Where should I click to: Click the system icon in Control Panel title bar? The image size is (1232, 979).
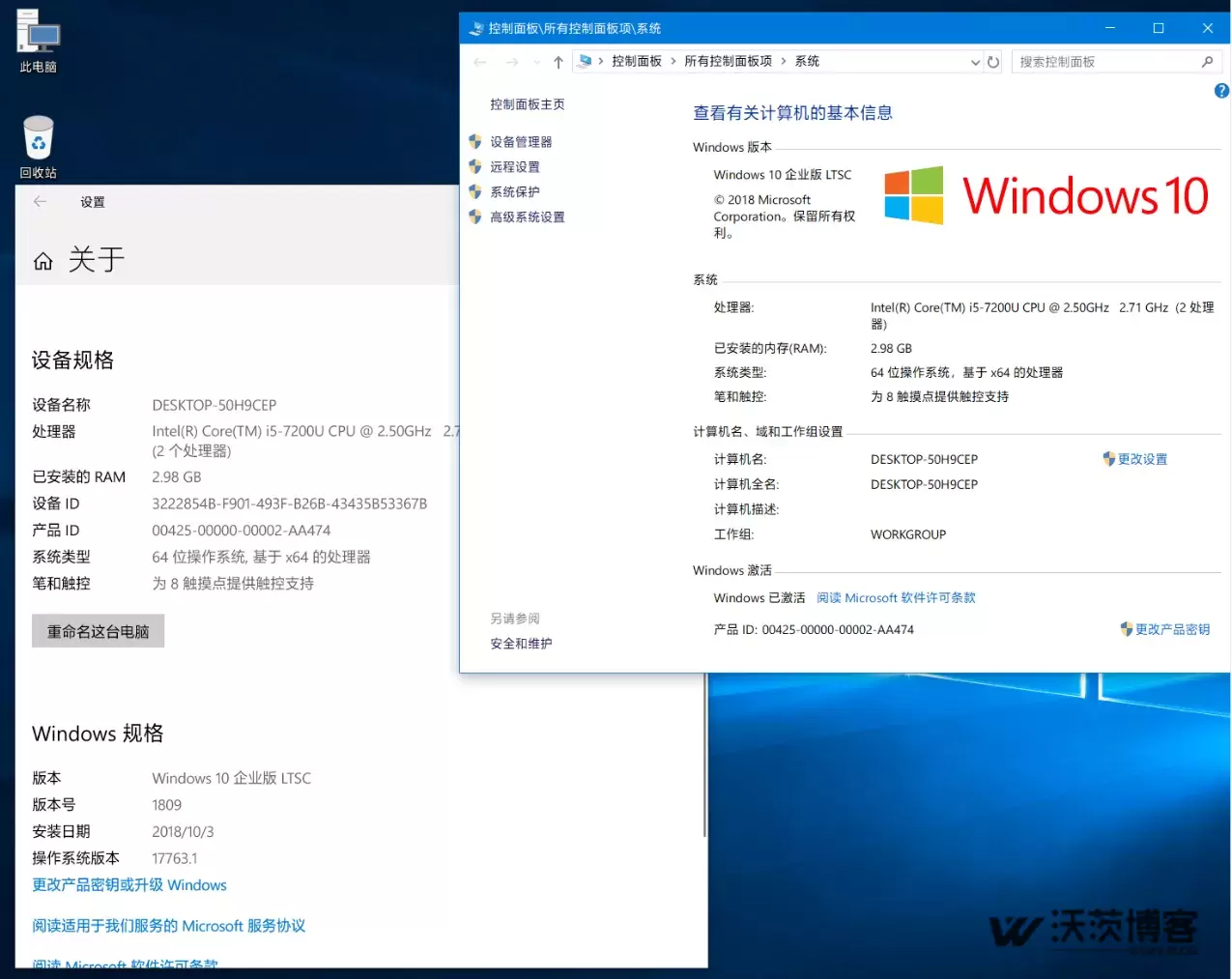pos(475,28)
